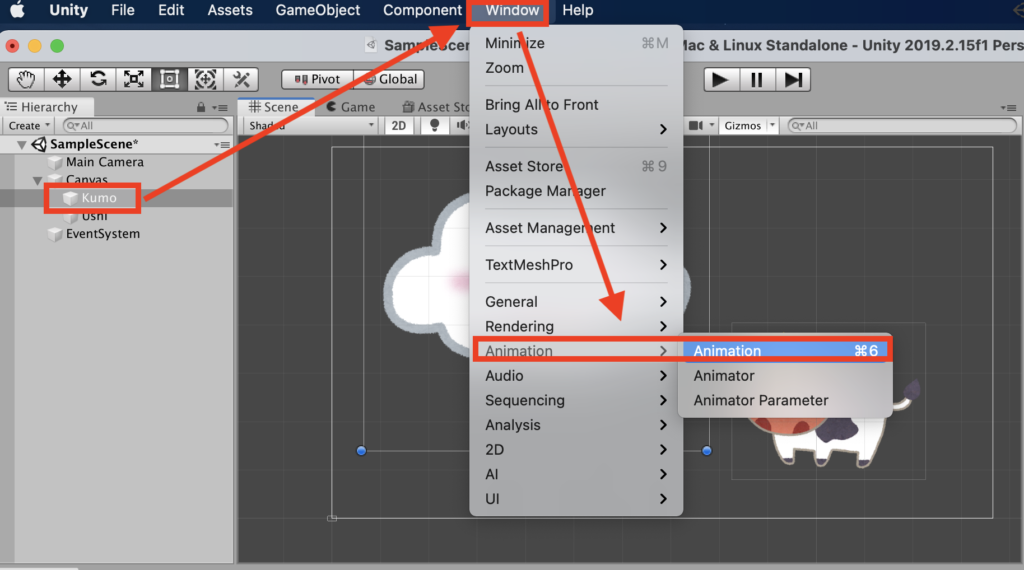The height and width of the screenshot is (570, 1024).
Task: Toggle scene audio speaker icon
Action: point(461,125)
